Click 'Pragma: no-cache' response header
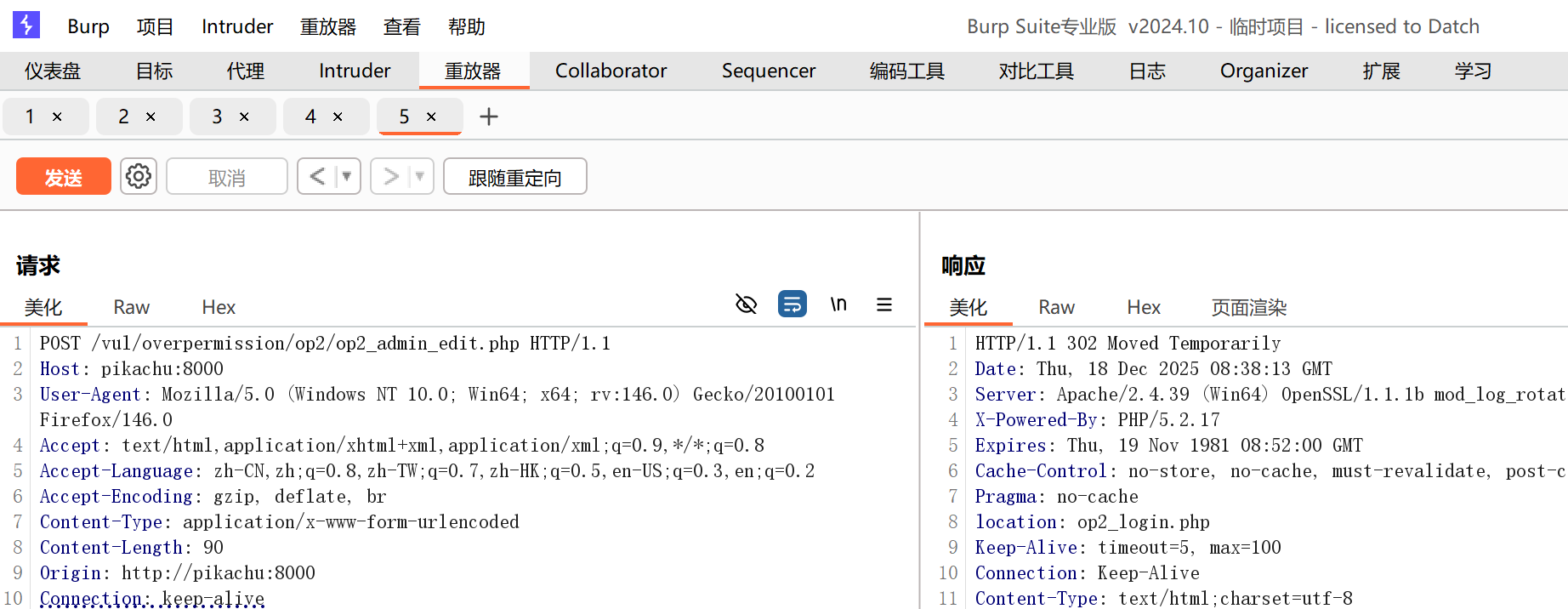 coord(1057,496)
